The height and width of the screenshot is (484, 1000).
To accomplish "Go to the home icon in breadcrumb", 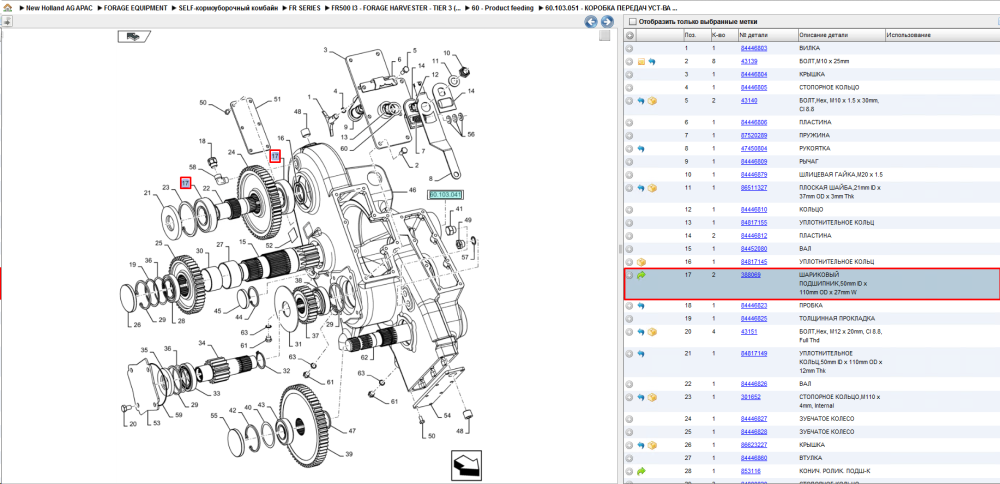I will click(6, 8).
